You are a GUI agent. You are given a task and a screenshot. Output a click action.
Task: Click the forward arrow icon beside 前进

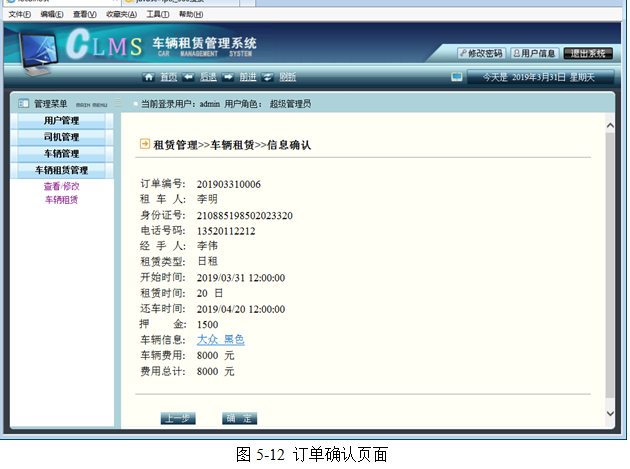228,77
